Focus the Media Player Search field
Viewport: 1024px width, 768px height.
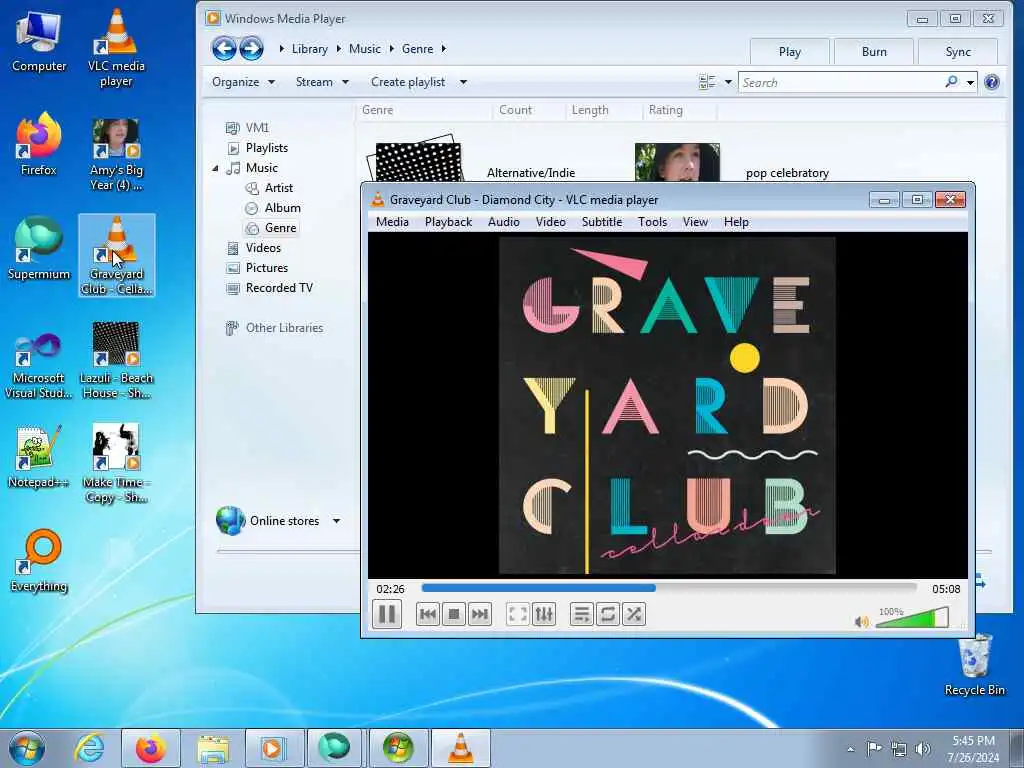tap(840, 82)
